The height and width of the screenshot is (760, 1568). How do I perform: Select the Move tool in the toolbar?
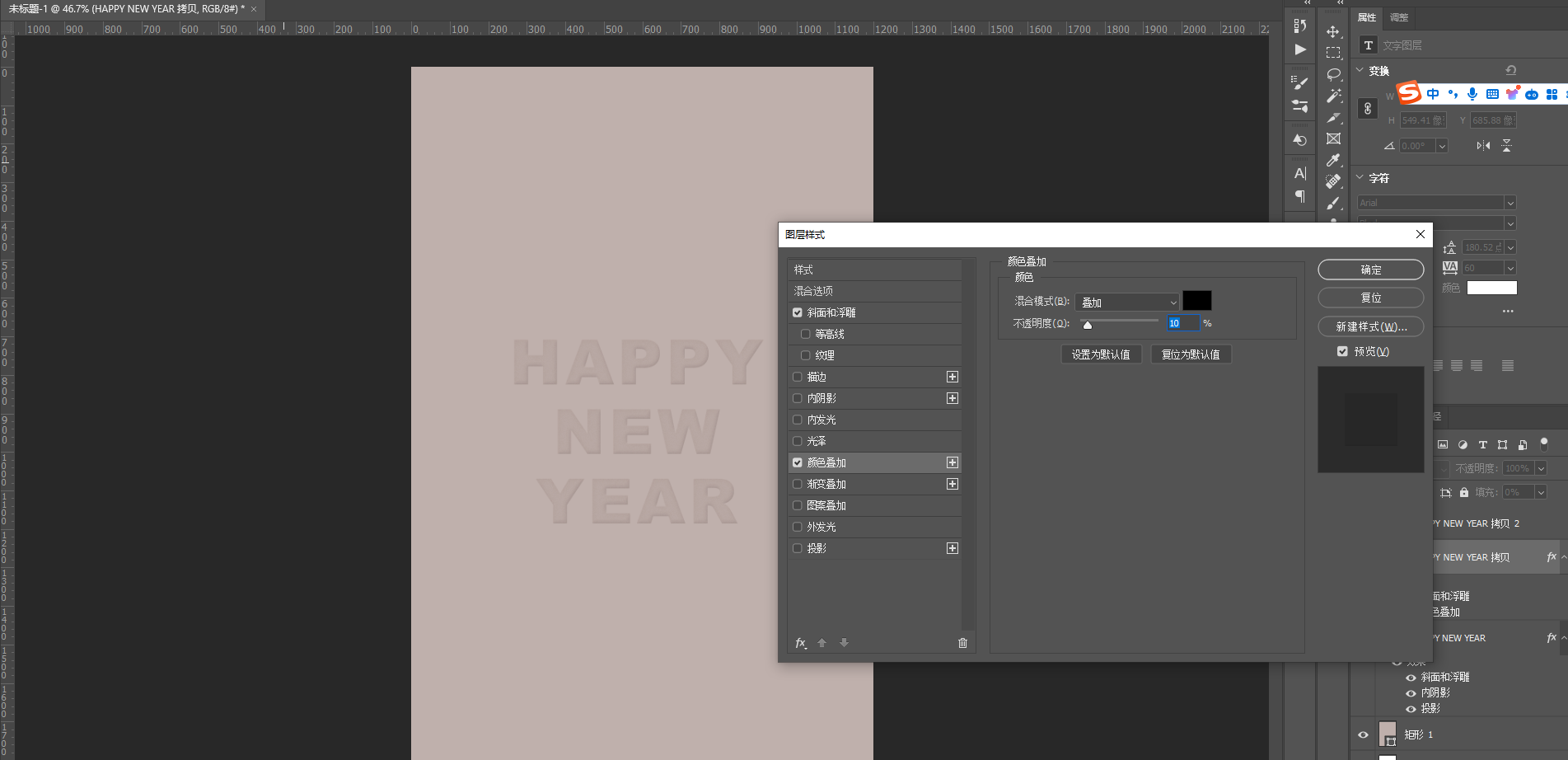(x=1332, y=31)
